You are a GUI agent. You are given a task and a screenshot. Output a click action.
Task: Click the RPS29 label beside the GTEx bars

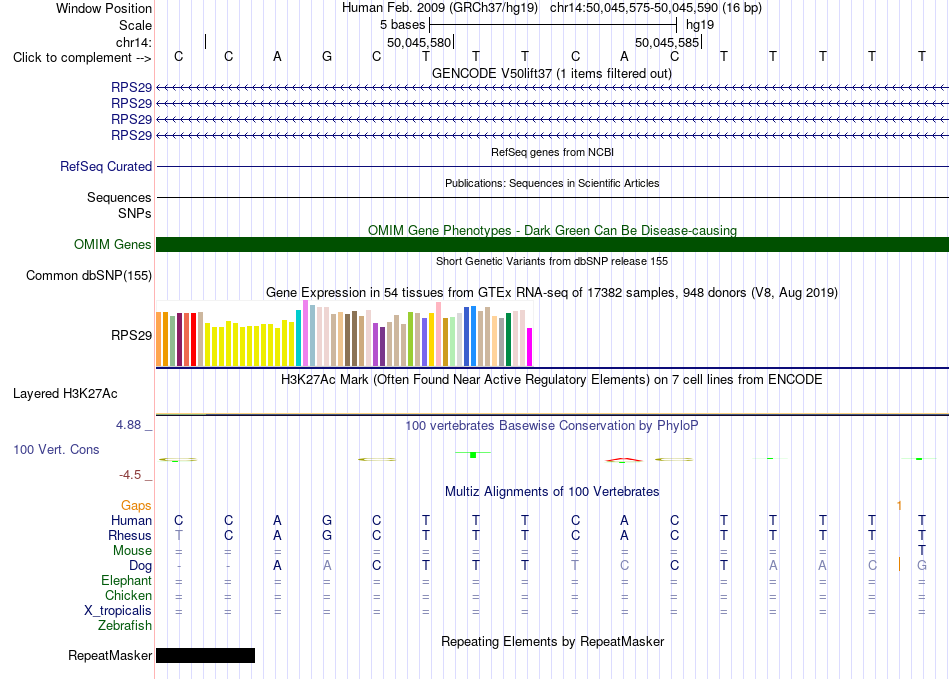pyautogui.click(x=131, y=336)
